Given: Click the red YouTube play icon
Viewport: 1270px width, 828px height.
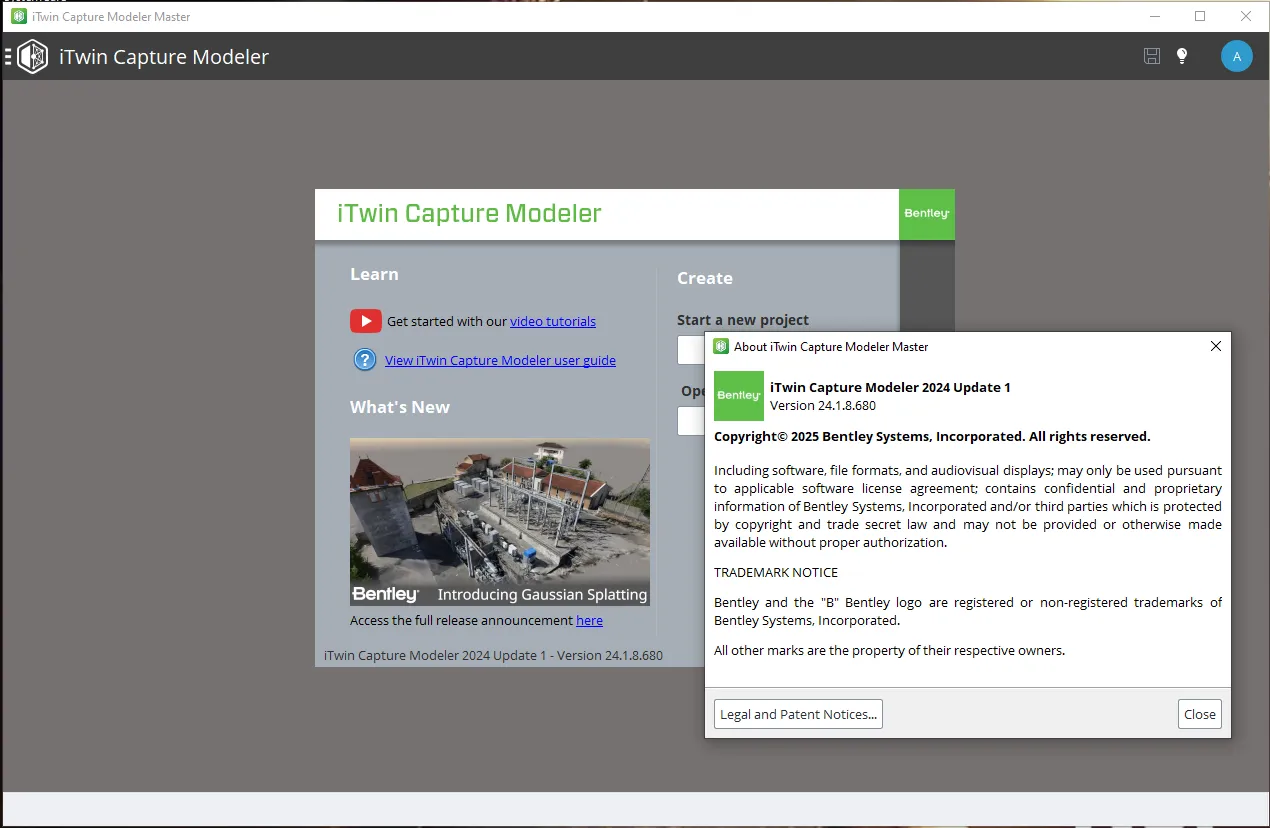Looking at the screenshot, I should (x=366, y=321).
